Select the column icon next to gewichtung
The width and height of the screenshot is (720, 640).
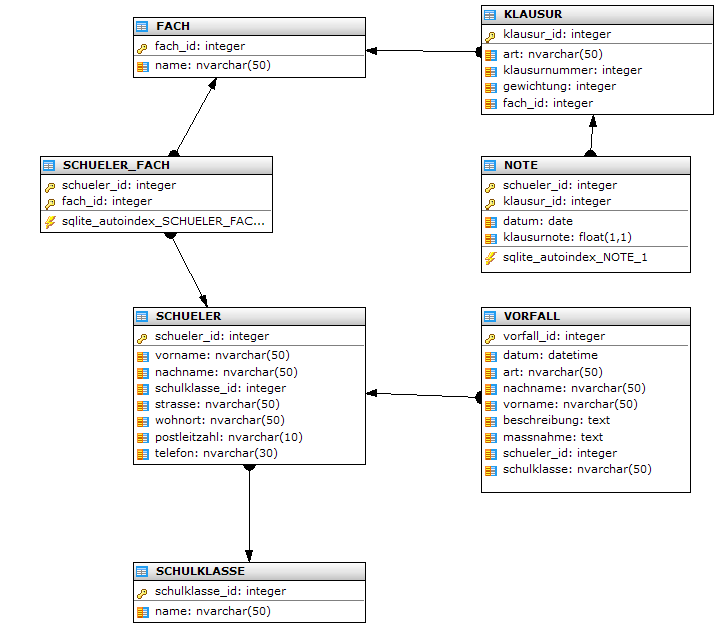coord(490,87)
